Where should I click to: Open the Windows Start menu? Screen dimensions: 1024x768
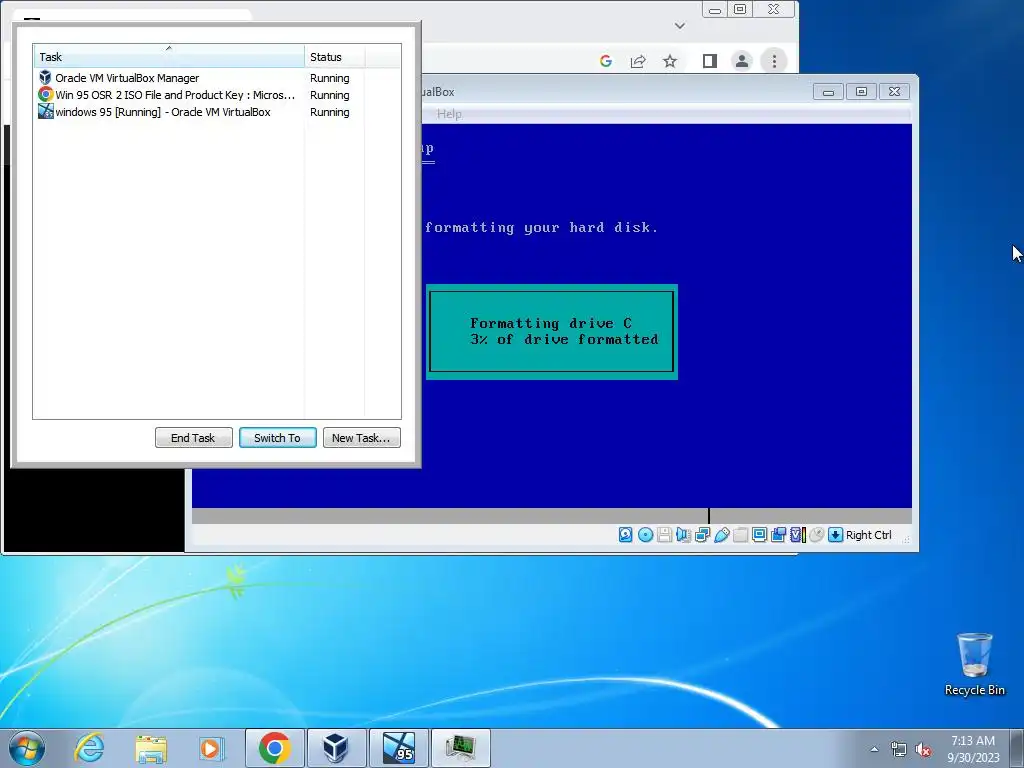(27, 748)
